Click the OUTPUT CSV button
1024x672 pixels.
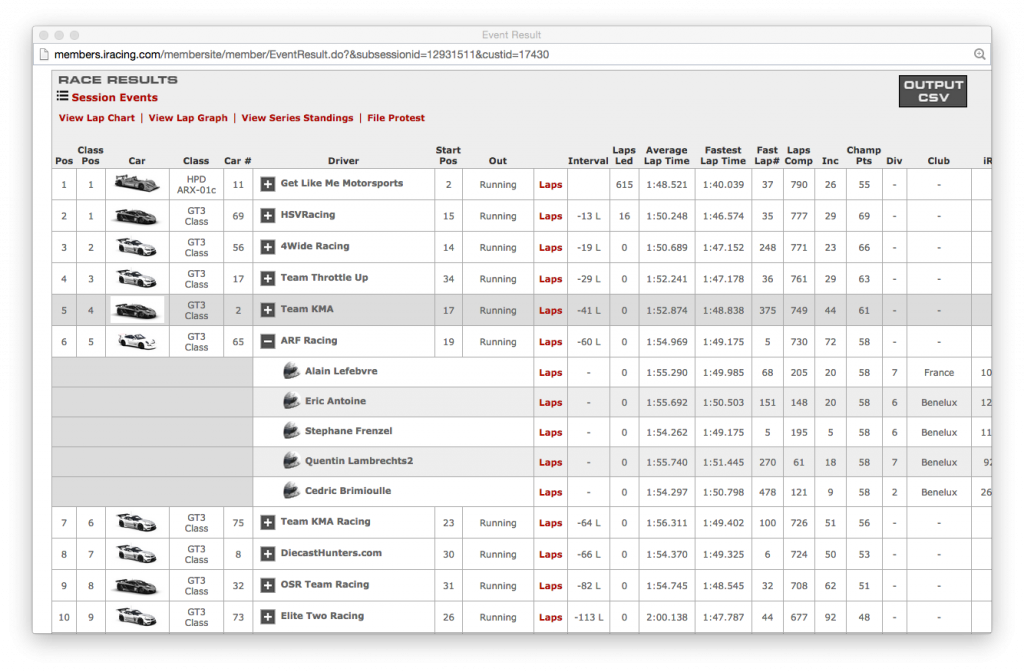point(933,91)
